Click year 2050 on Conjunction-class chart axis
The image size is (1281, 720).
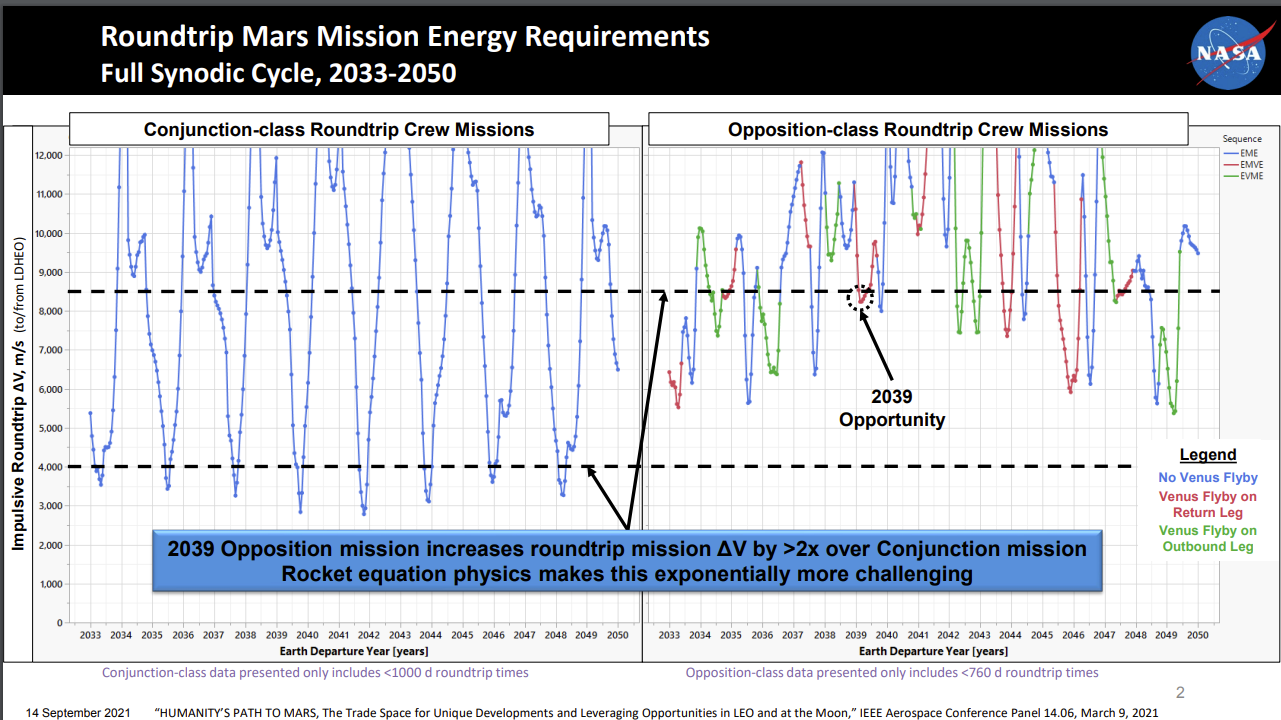[617, 635]
